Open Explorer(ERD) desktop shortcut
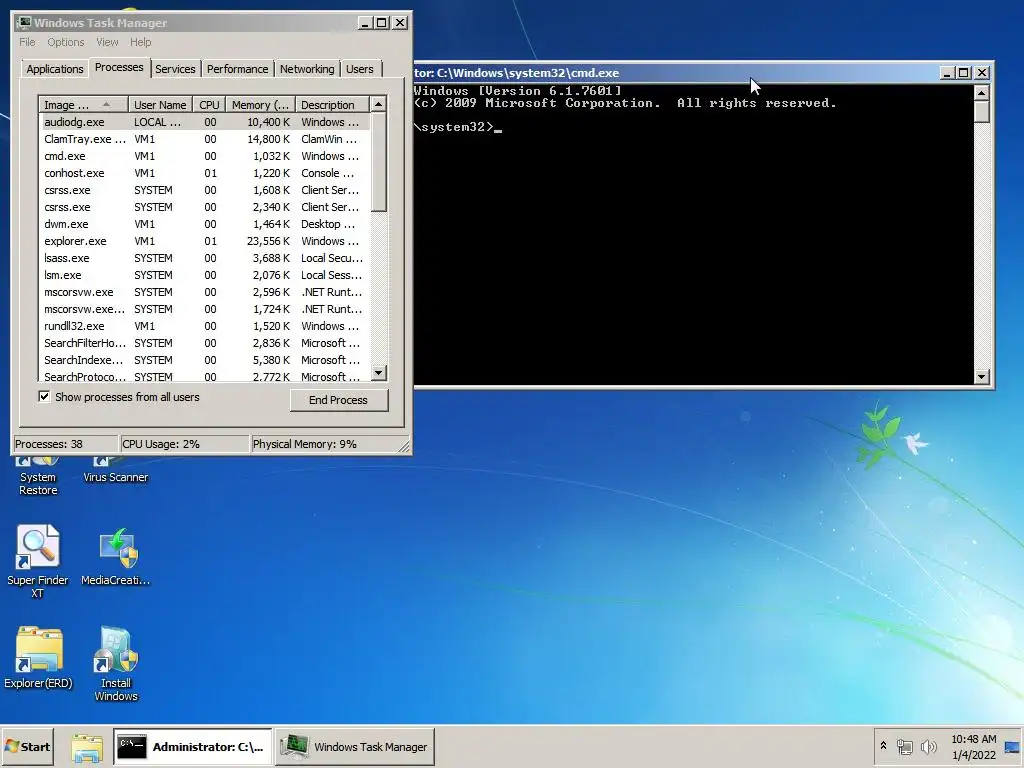 [38, 658]
